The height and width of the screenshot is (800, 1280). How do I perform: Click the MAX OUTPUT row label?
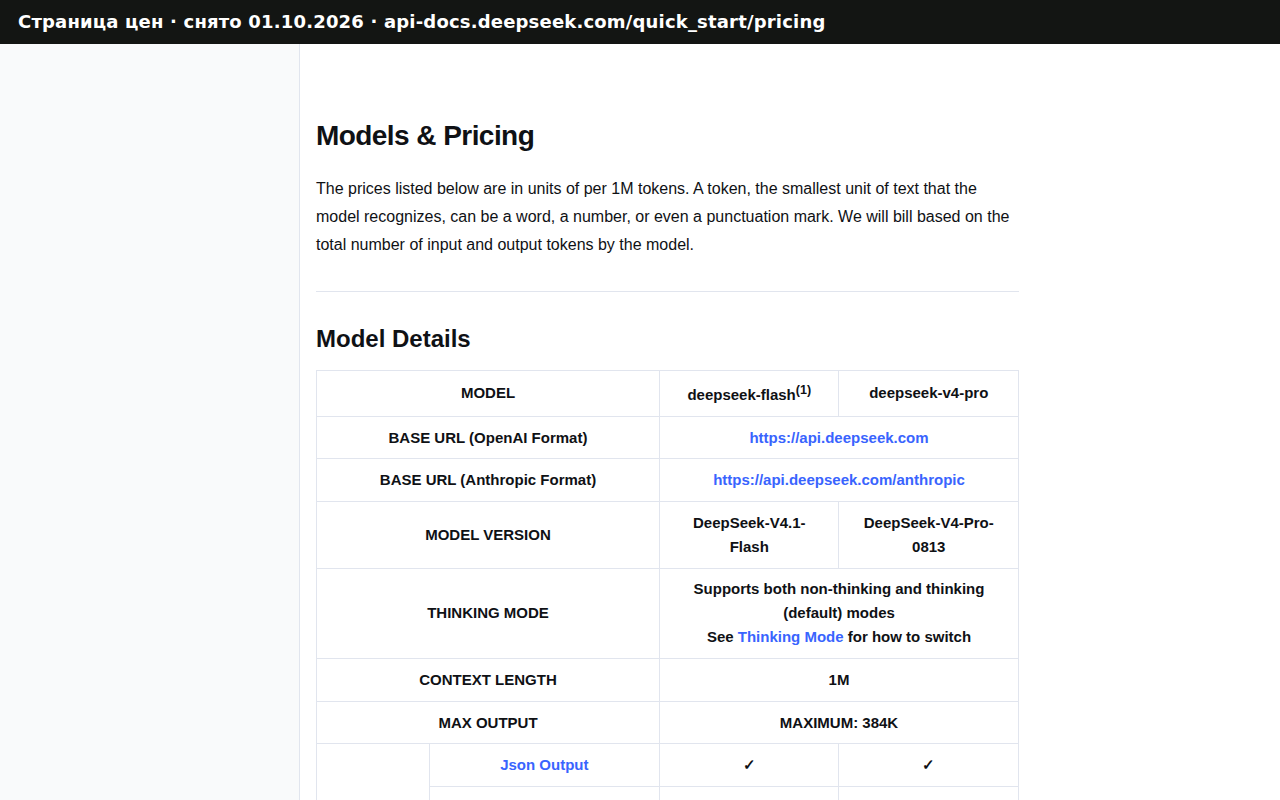[488, 723]
